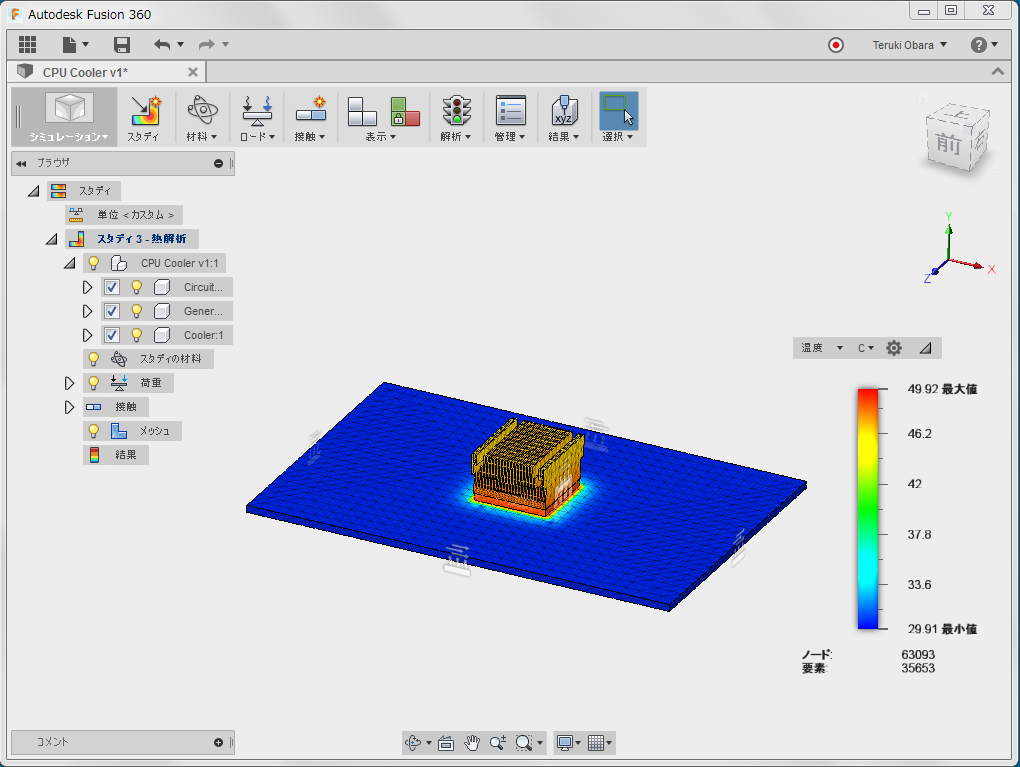Redo the last action
The image size is (1020, 767).
(207, 44)
